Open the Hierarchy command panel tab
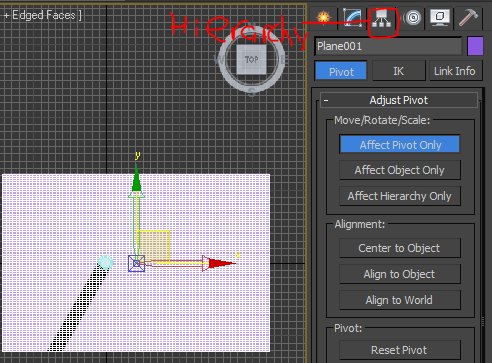The height and width of the screenshot is (363, 492). point(382,19)
